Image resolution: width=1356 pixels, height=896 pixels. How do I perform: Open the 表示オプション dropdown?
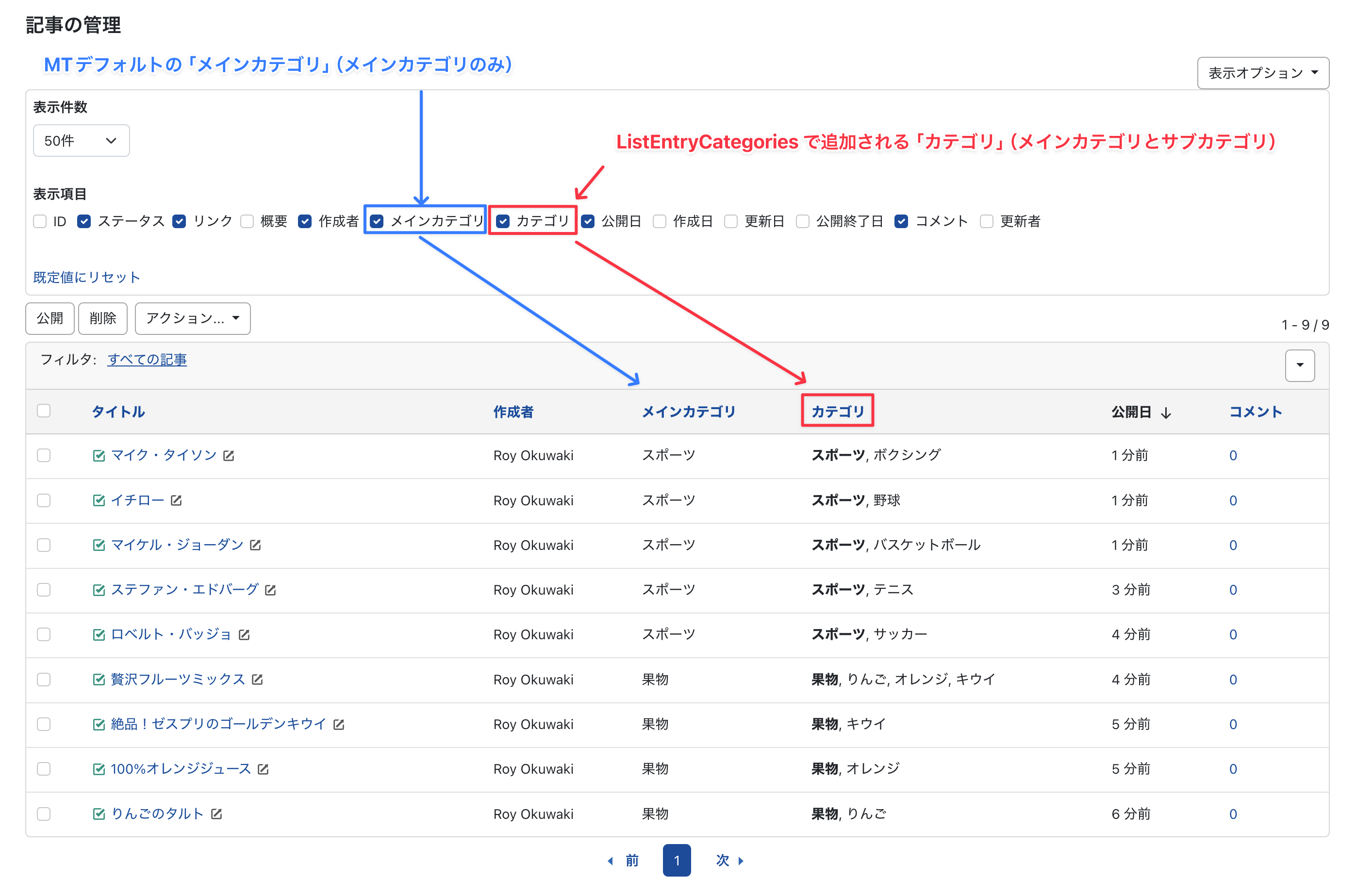click(1262, 73)
